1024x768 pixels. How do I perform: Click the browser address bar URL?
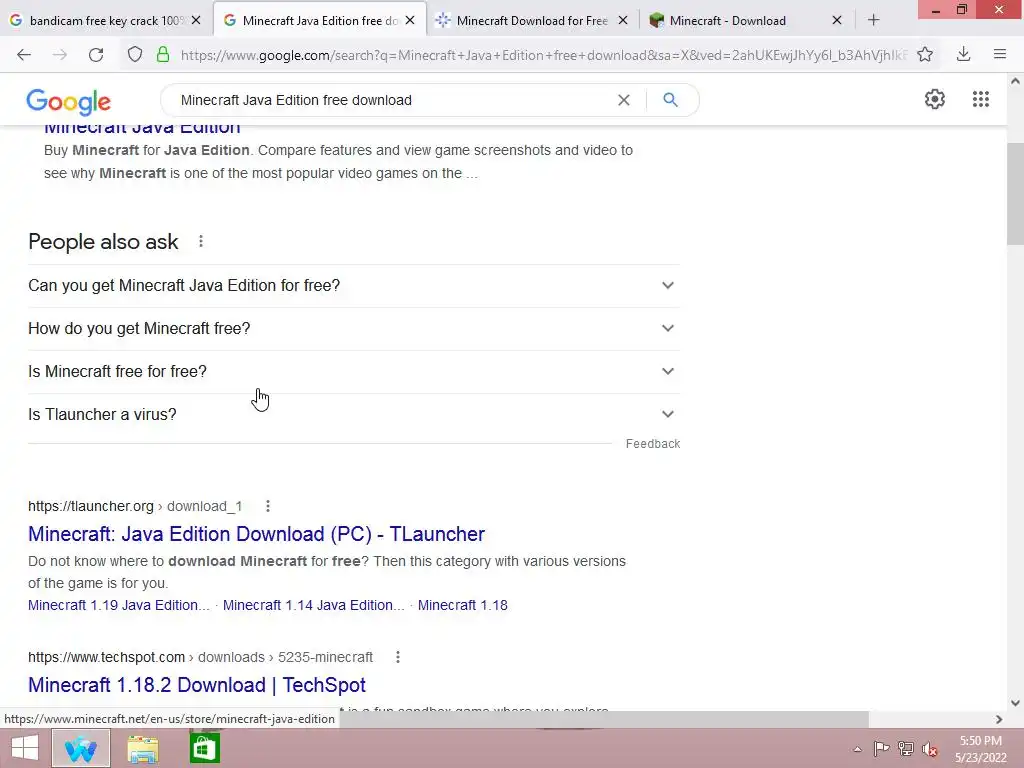pos(543,55)
